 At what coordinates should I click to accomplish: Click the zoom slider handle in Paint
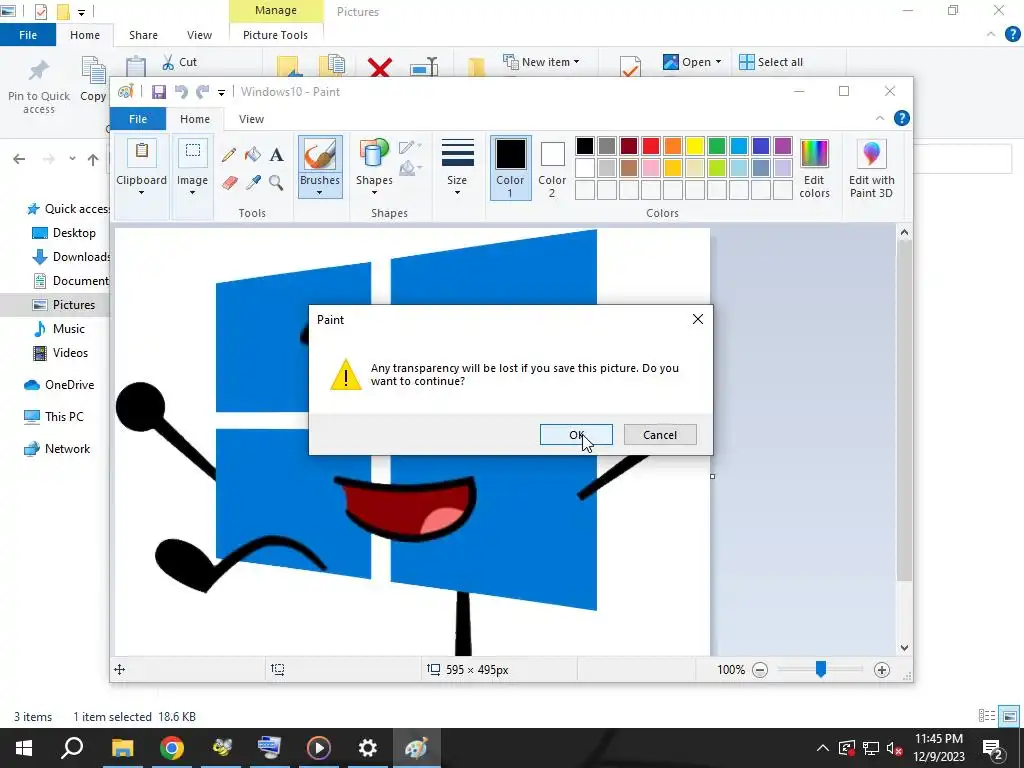[x=820, y=669]
